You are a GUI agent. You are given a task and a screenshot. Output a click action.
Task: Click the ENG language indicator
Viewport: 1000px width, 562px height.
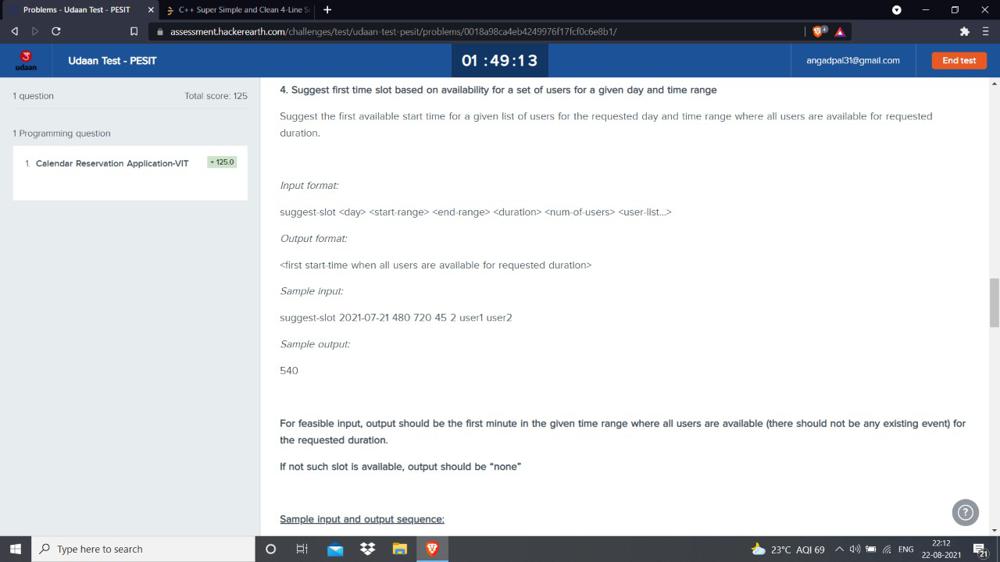click(x=906, y=549)
